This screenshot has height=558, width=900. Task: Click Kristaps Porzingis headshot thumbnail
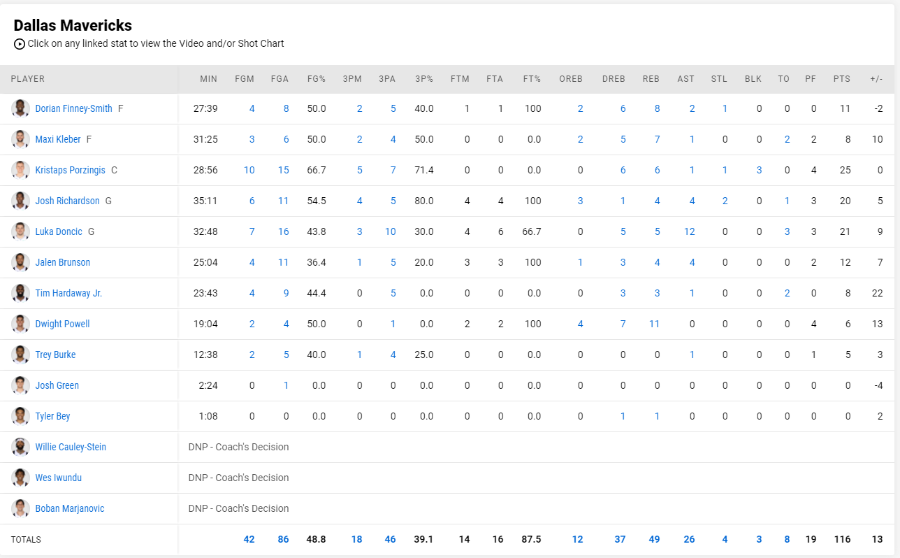(x=21, y=170)
